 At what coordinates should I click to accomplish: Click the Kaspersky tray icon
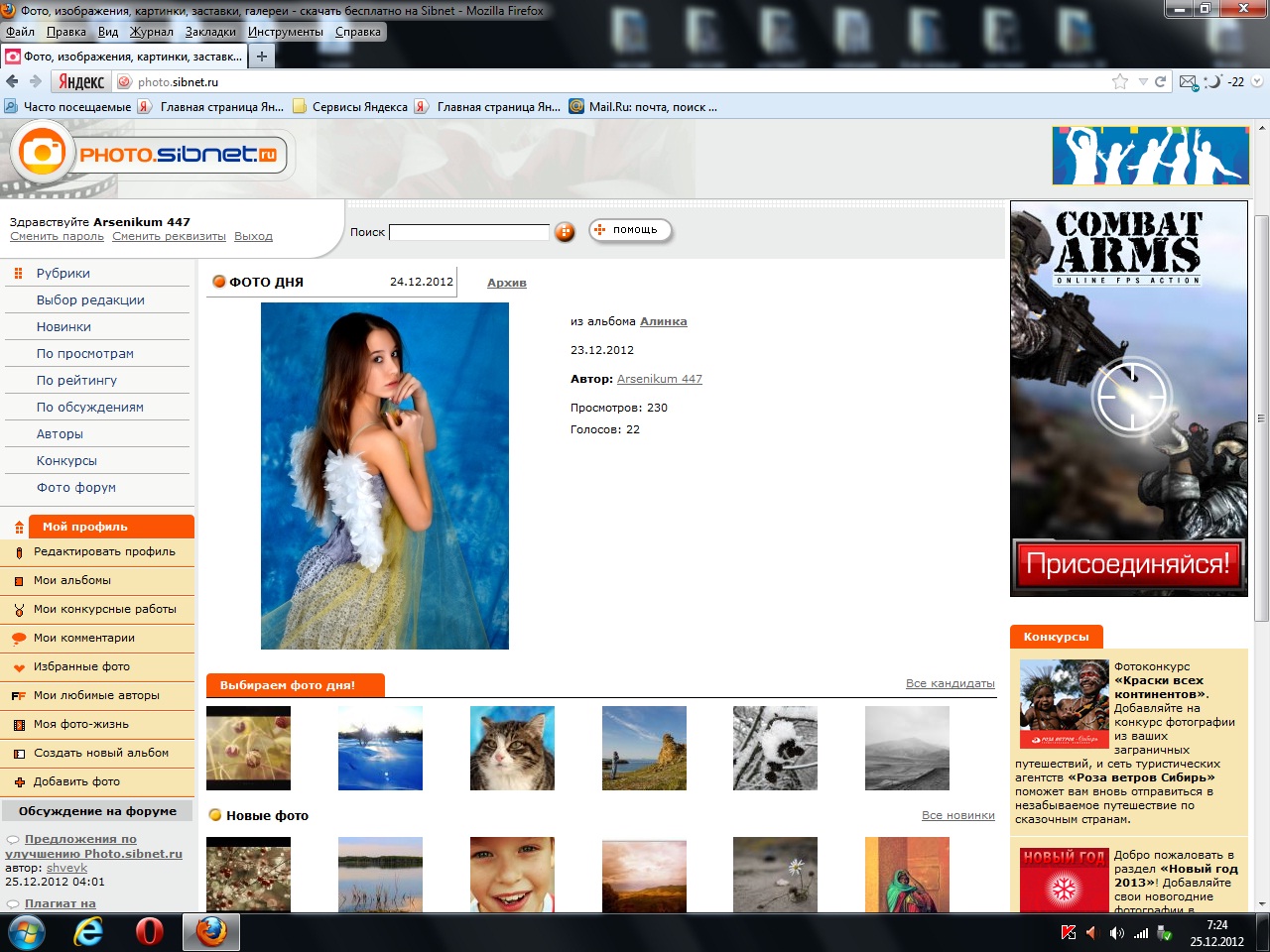click(x=1069, y=933)
